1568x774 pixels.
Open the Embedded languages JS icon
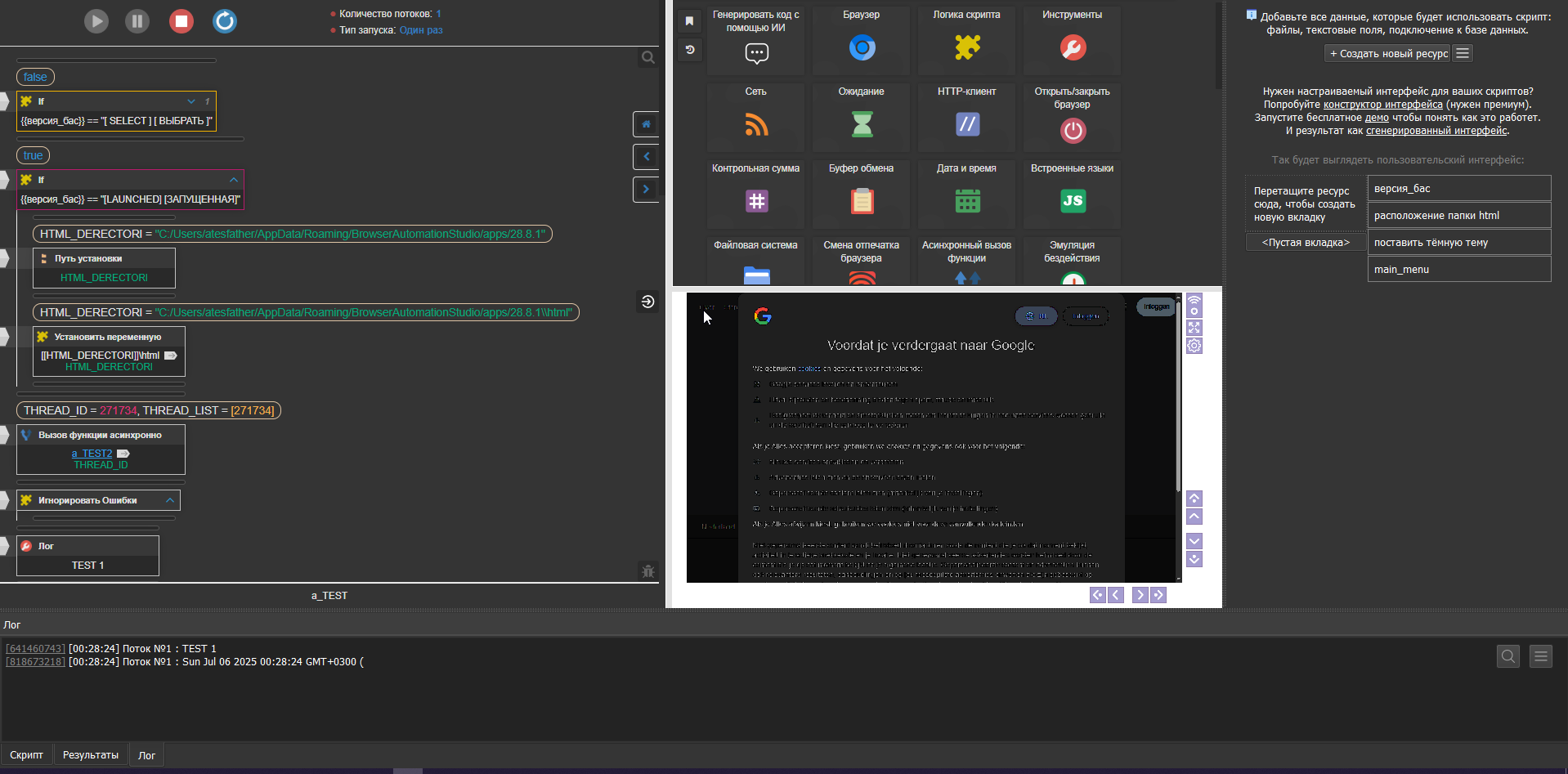click(1073, 201)
